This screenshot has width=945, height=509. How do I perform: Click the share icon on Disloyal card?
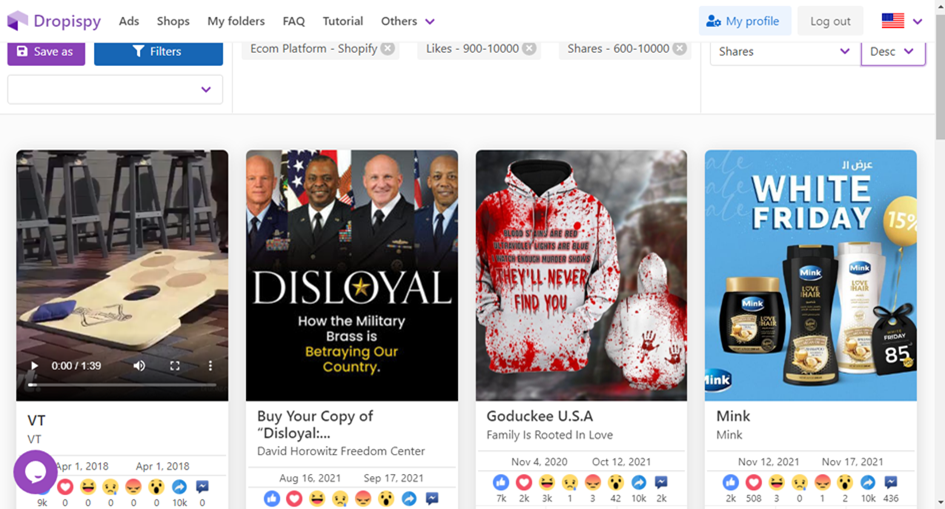click(x=409, y=499)
